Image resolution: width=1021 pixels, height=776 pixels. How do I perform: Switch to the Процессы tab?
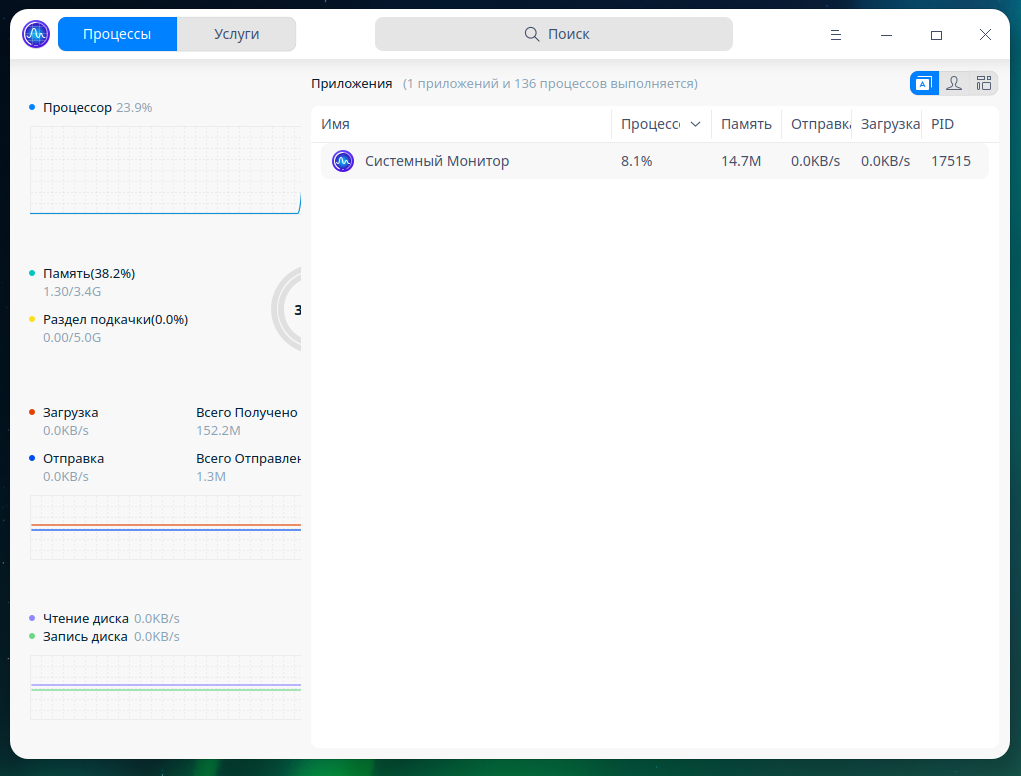(117, 34)
